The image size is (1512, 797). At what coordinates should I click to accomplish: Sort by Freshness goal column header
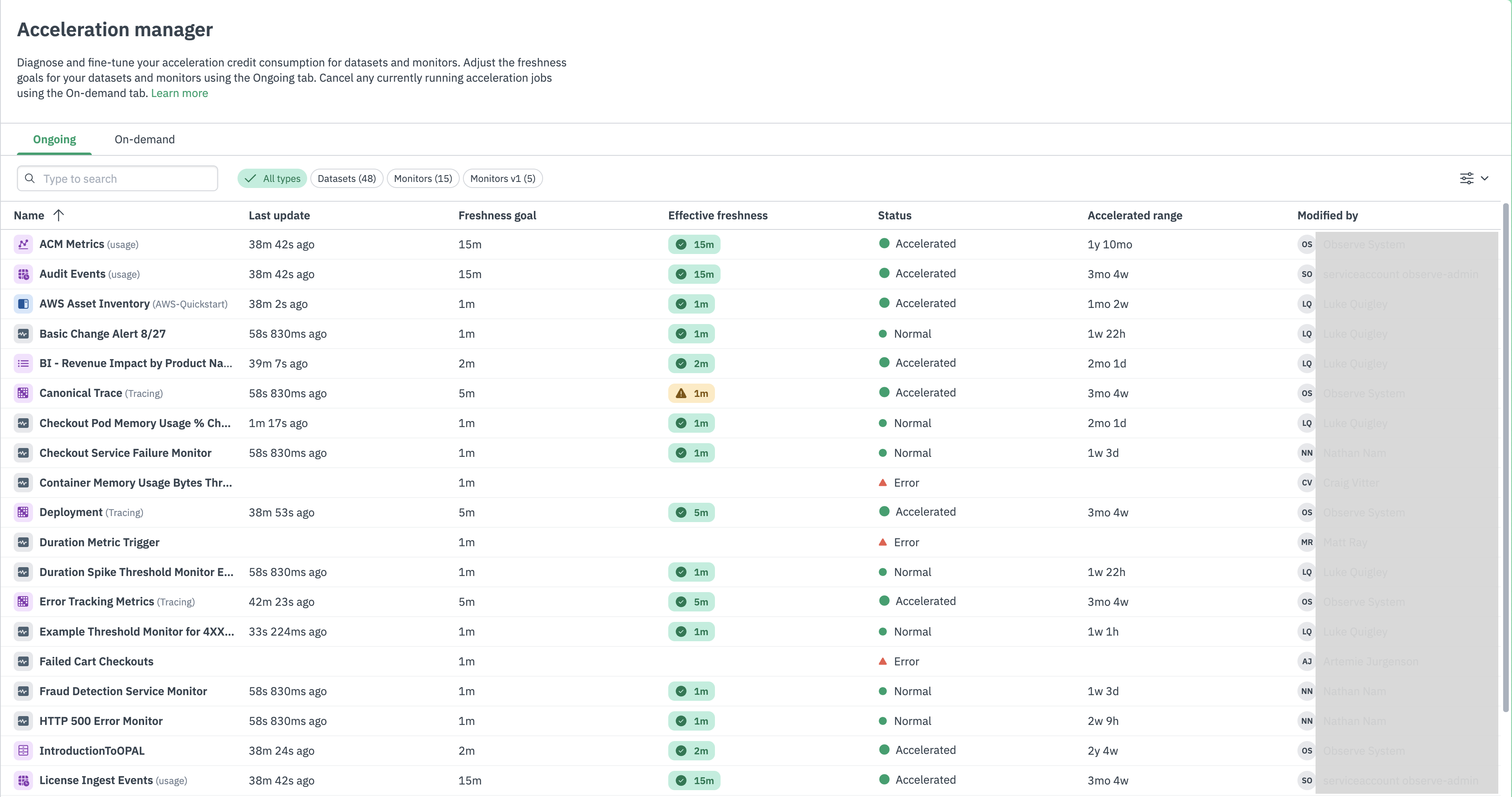click(x=497, y=215)
